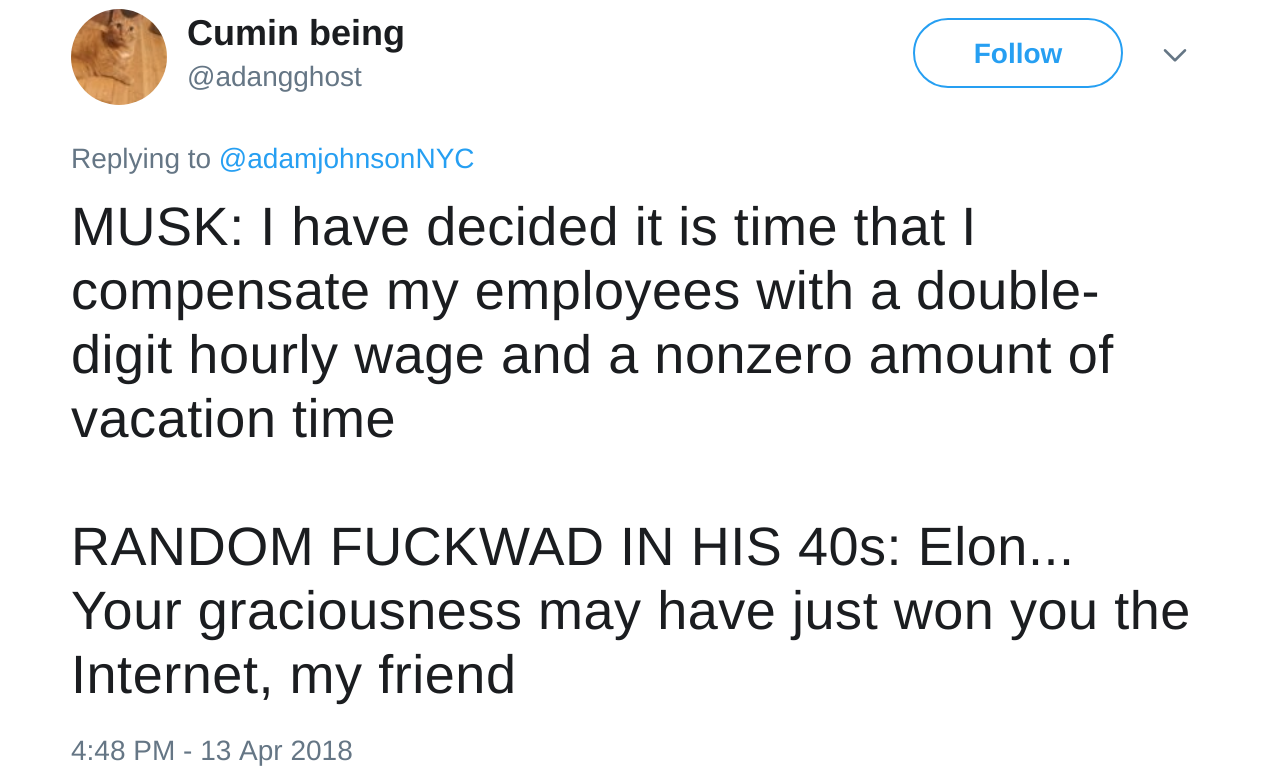Viewport: 1262px width, 772px height.
Task: Click the @adangghost handle
Action: [x=274, y=77]
